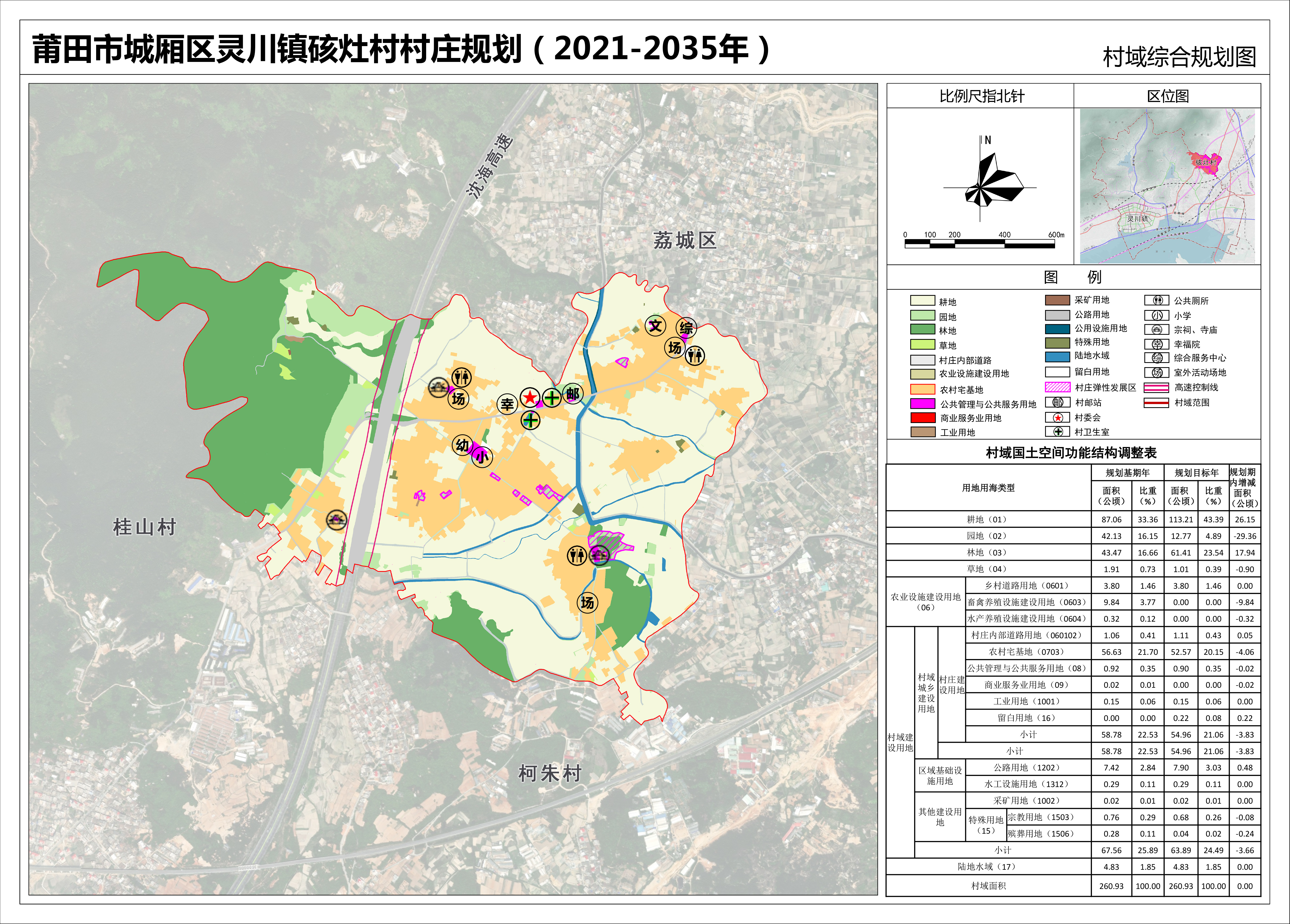
Task: Click the 综 service center icon on map
Action: point(687,327)
